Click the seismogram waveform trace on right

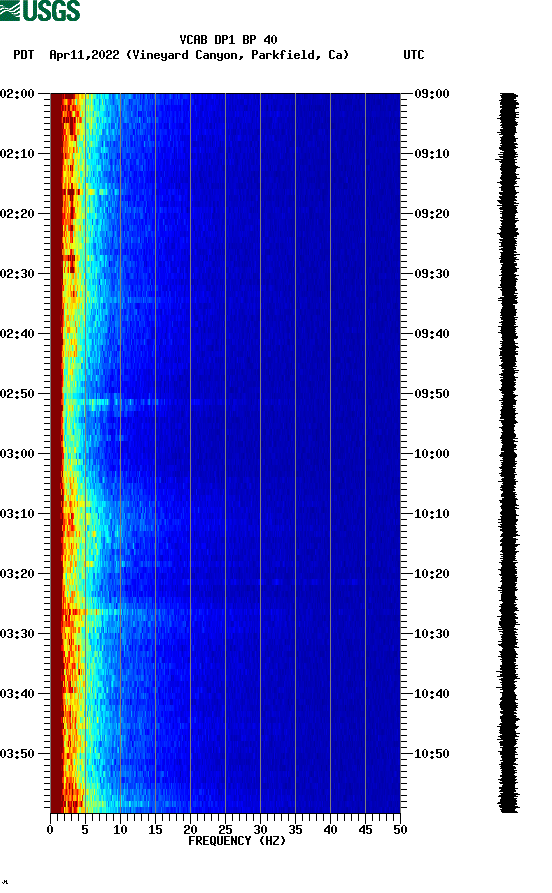point(508,453)
